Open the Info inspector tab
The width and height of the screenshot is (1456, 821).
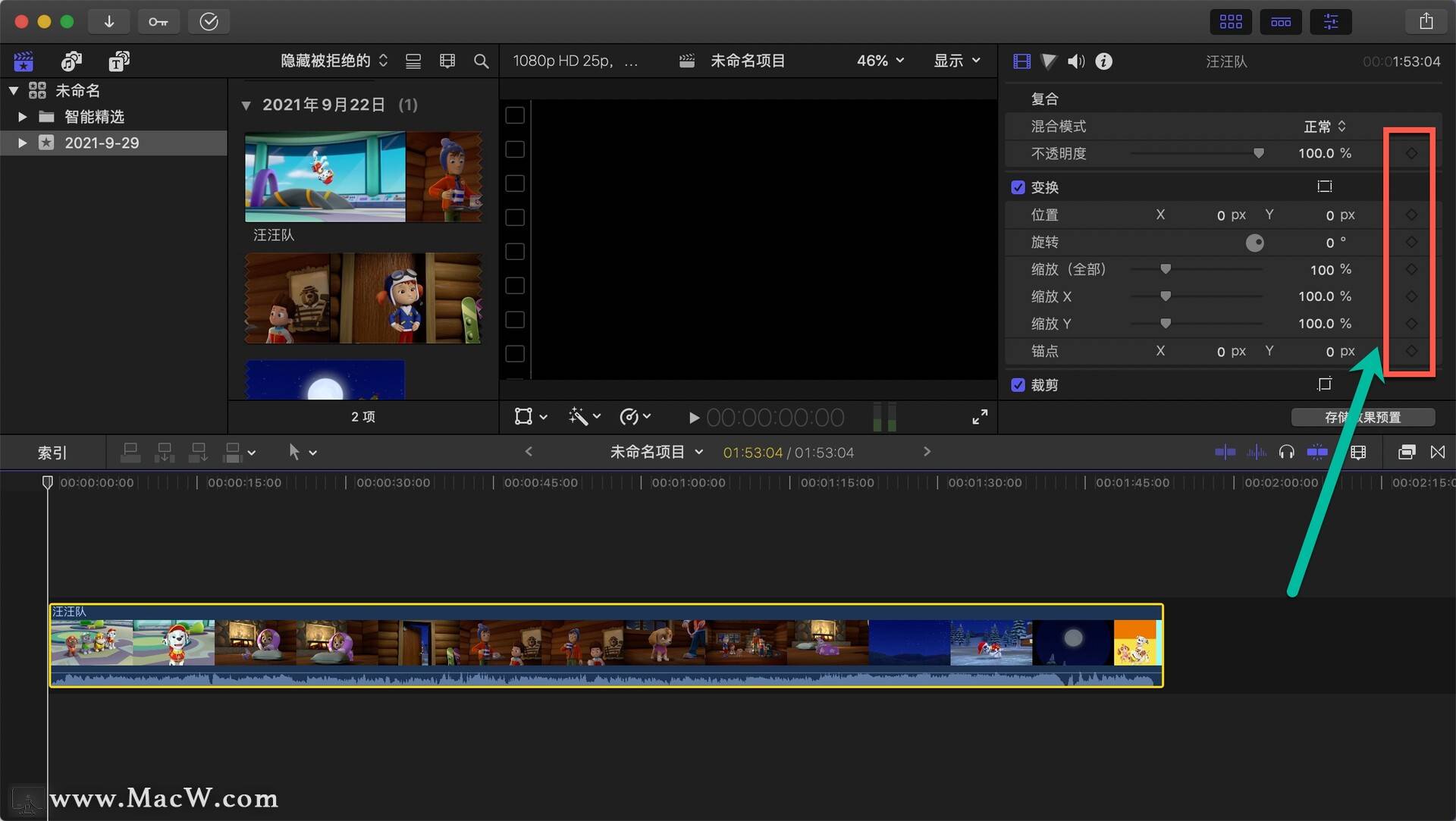(1104, 61)
